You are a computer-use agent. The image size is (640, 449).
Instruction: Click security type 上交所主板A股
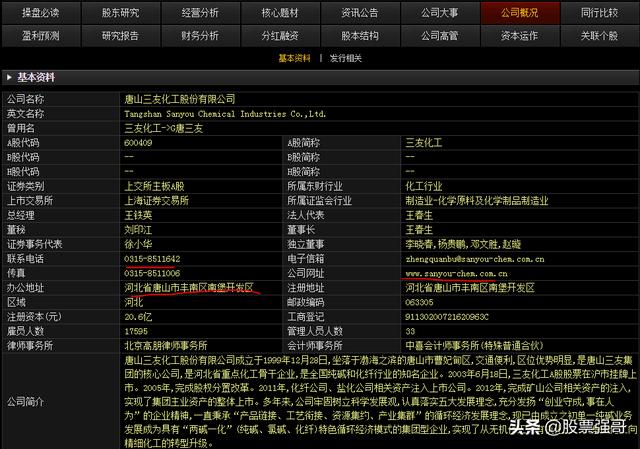pos(154,186)
